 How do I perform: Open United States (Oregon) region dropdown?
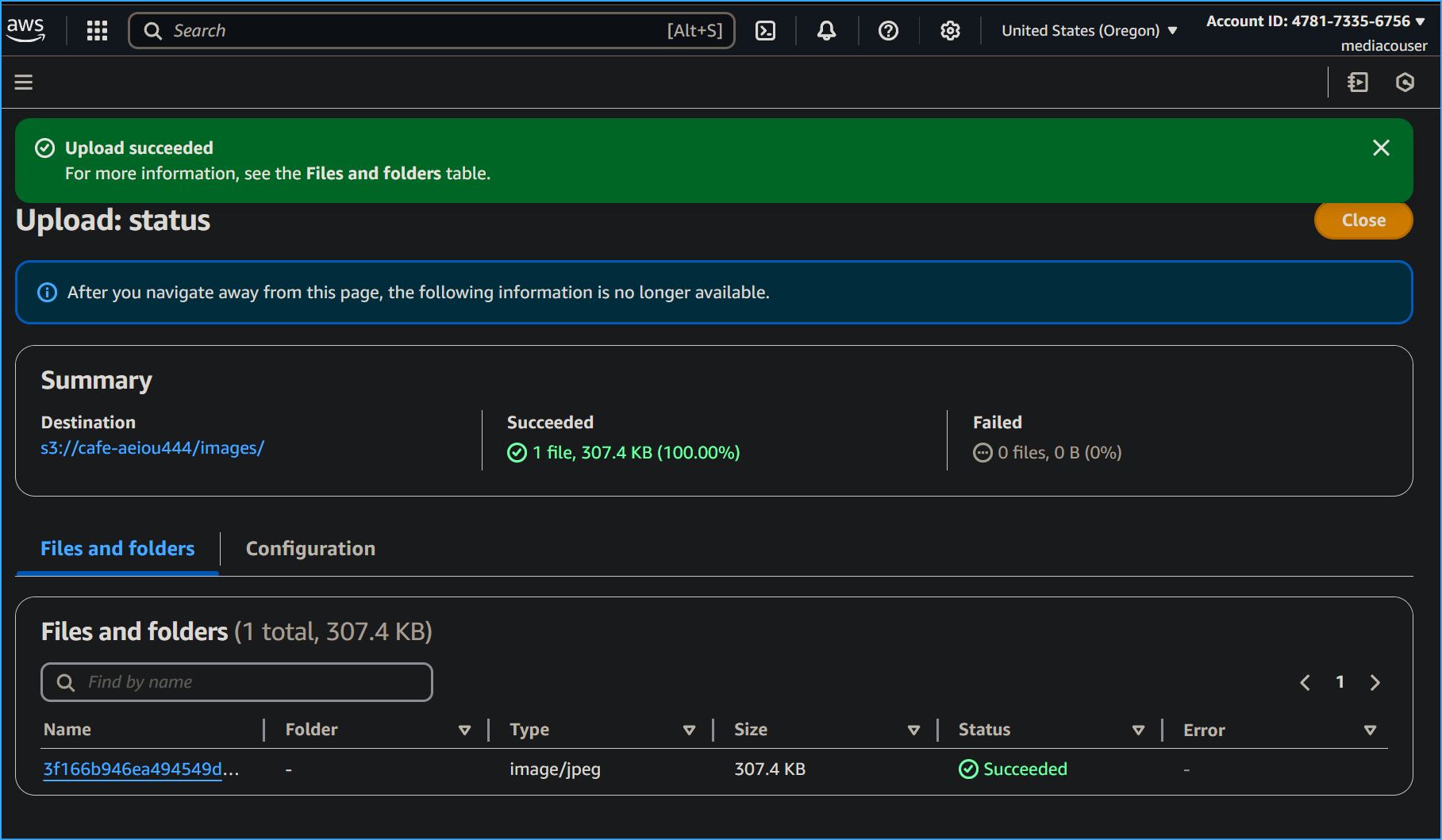pos(1089,31)
